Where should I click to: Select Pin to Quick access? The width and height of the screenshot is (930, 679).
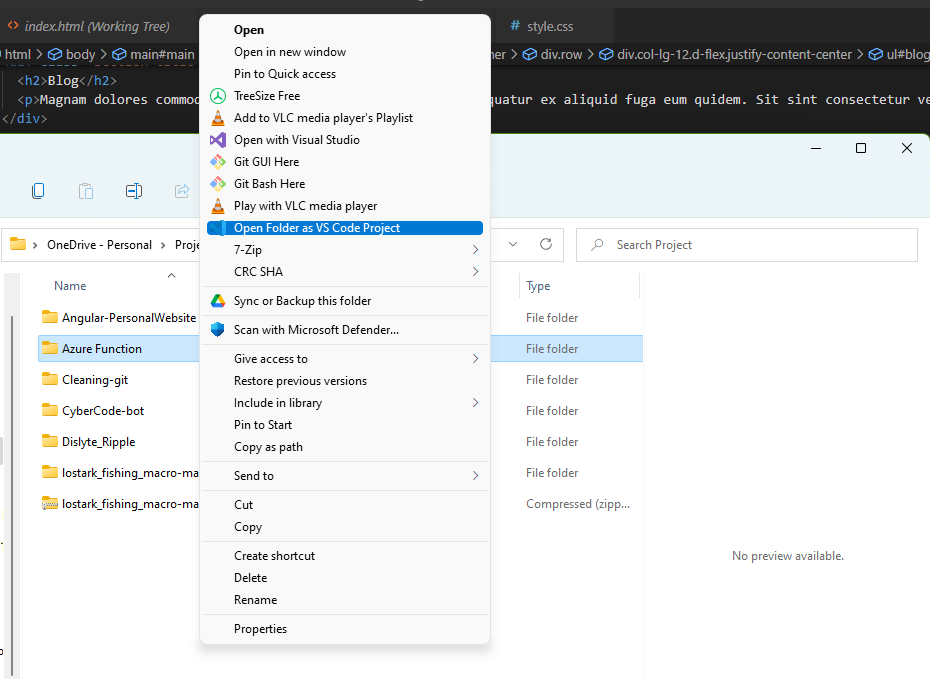click(345, 74)
